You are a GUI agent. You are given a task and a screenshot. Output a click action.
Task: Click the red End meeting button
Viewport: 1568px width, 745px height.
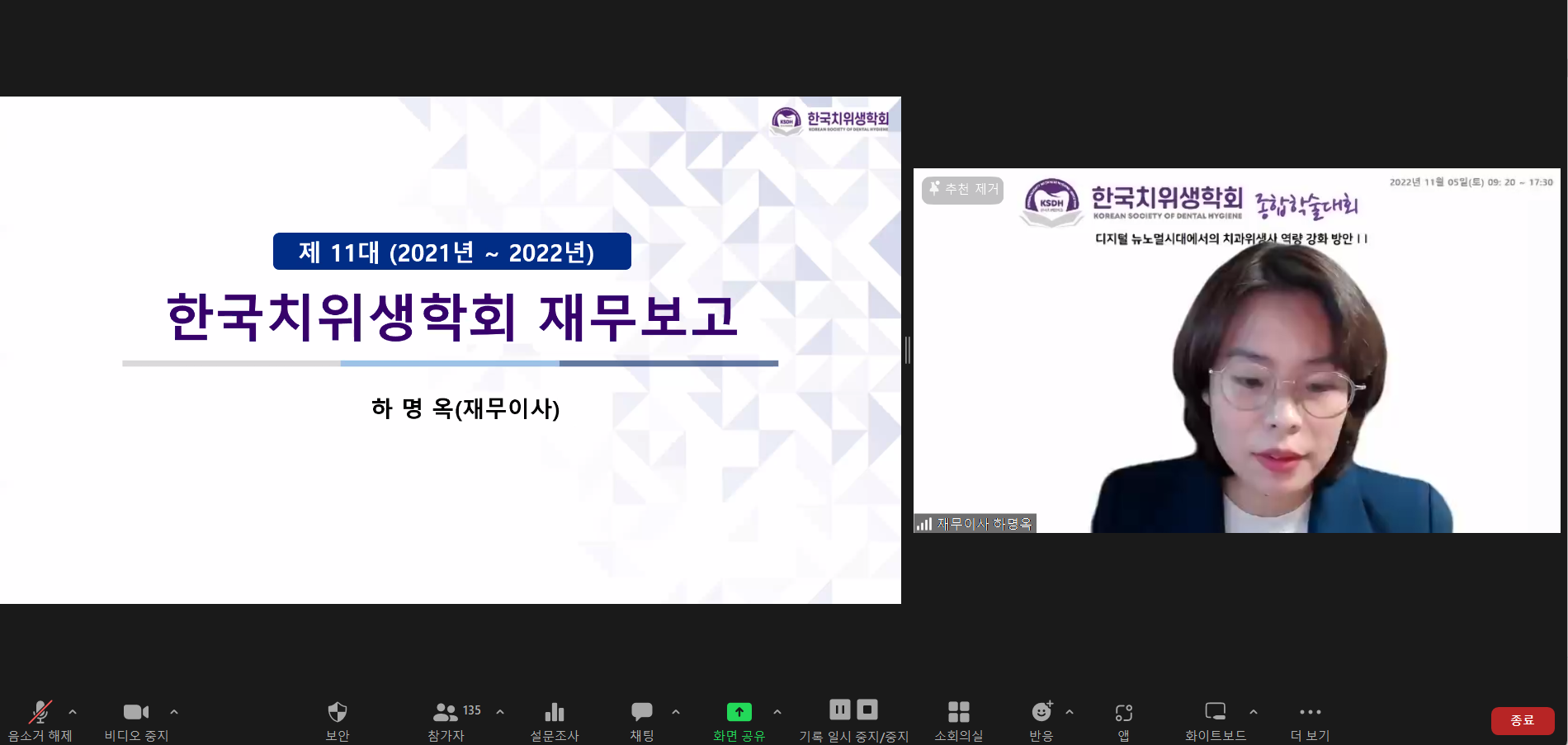(1522, 720)
